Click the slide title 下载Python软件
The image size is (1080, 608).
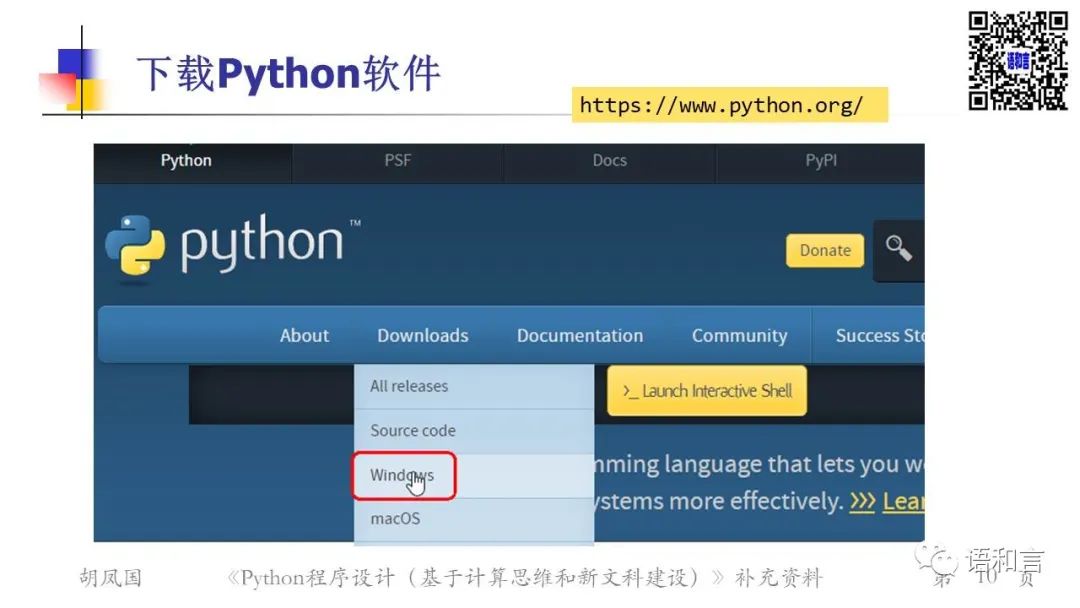click(288, 73)
